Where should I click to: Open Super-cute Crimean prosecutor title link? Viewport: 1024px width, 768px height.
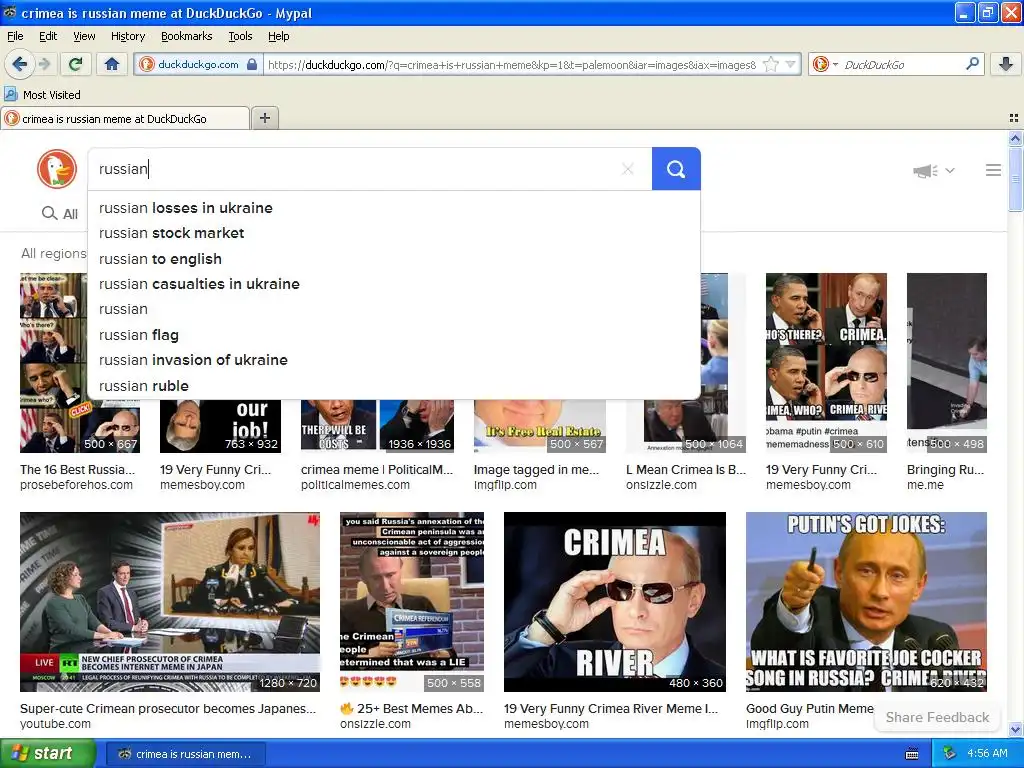pyautogui.click(x=168, y=709)
